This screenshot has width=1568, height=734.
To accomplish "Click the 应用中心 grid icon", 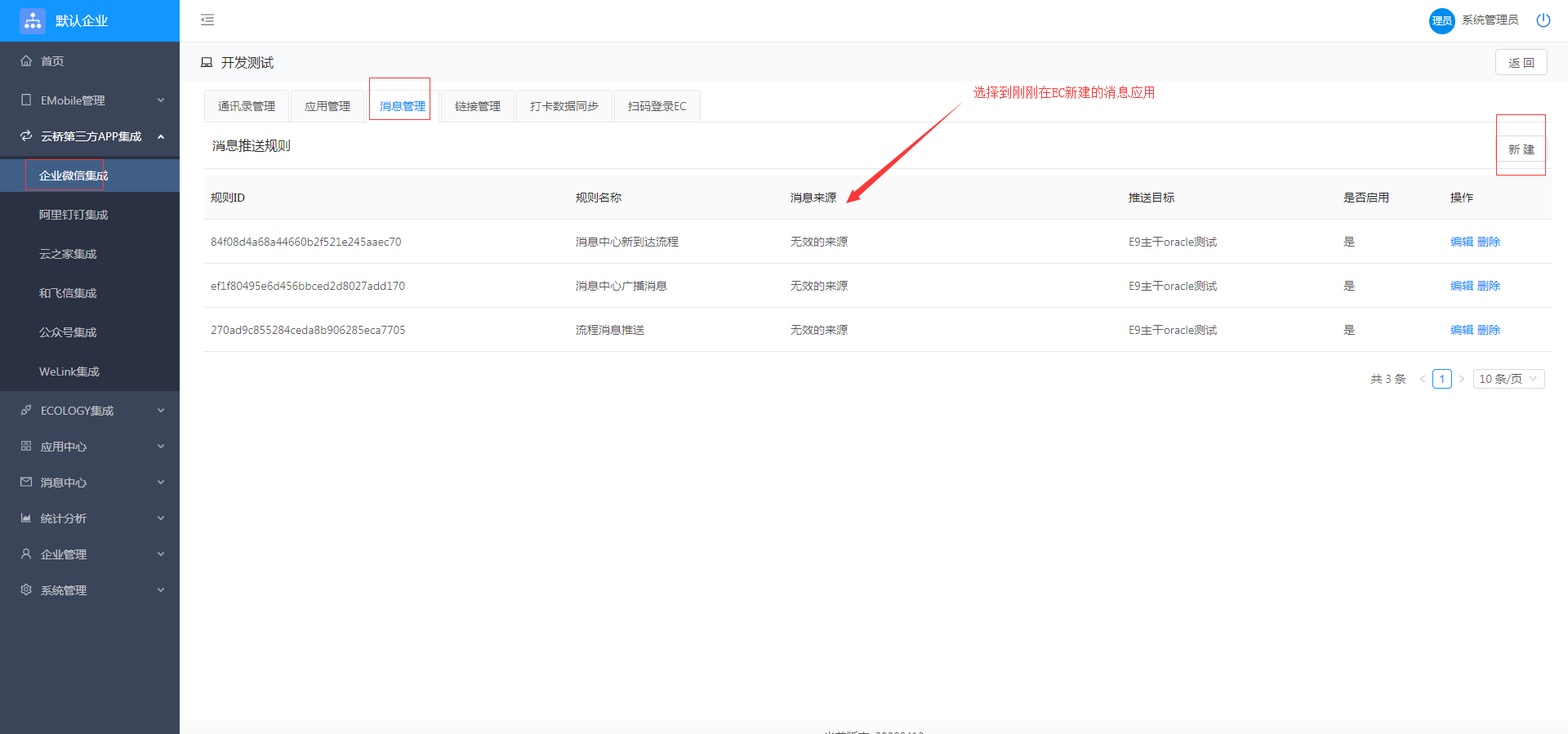I will [x=26, y=447].
